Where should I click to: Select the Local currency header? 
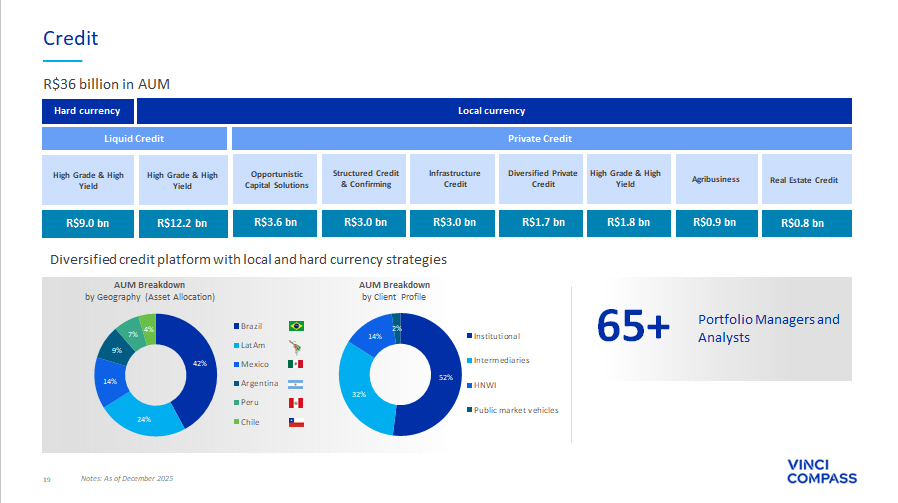491,111
